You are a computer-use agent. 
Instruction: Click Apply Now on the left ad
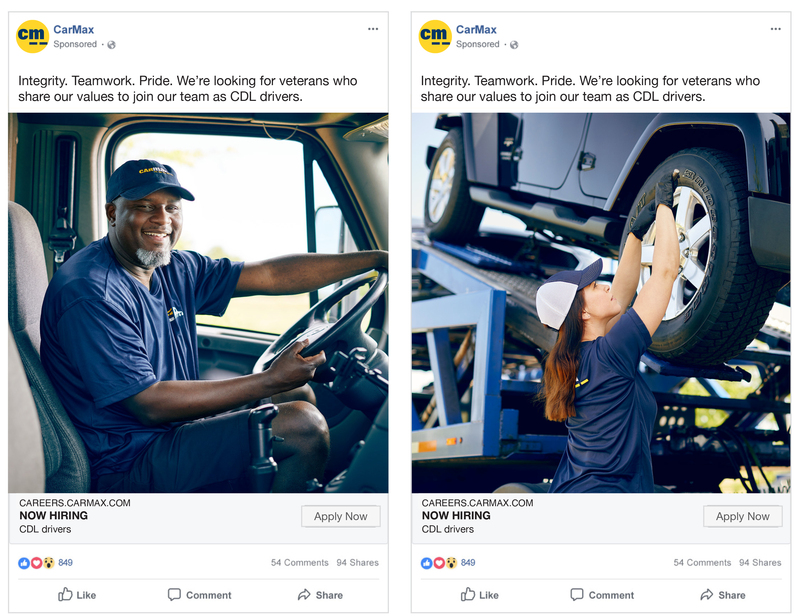[340, 516]
